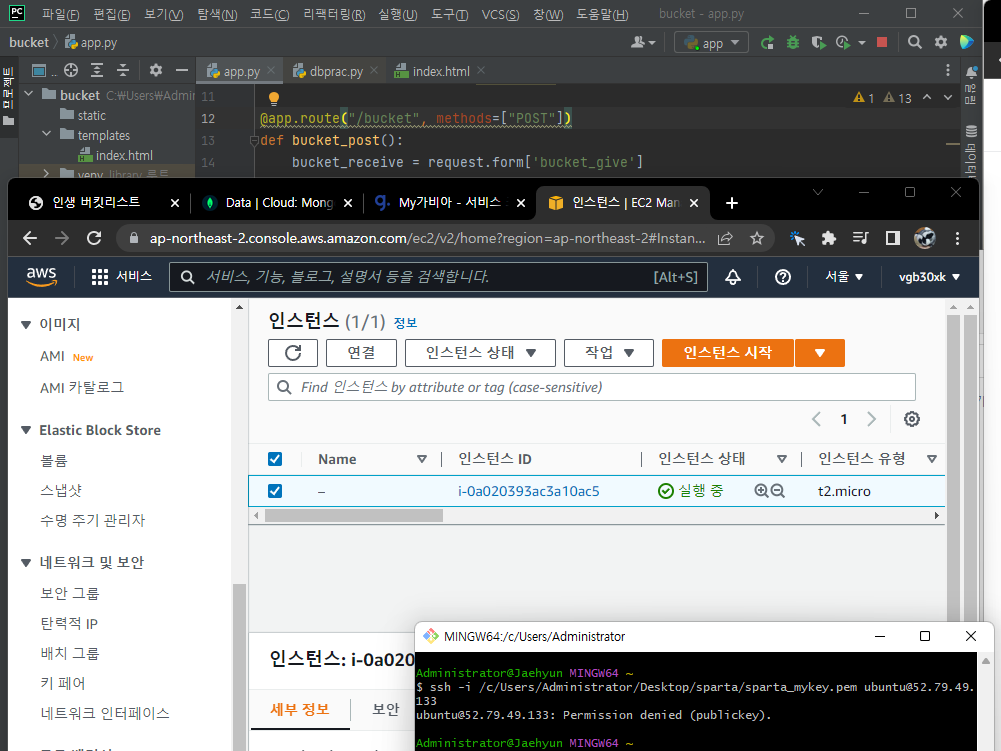Open instance ID i-0a020393ac3a10ac5 link
The height and width of the screenshot is (751, 1001).
[529, 491]
